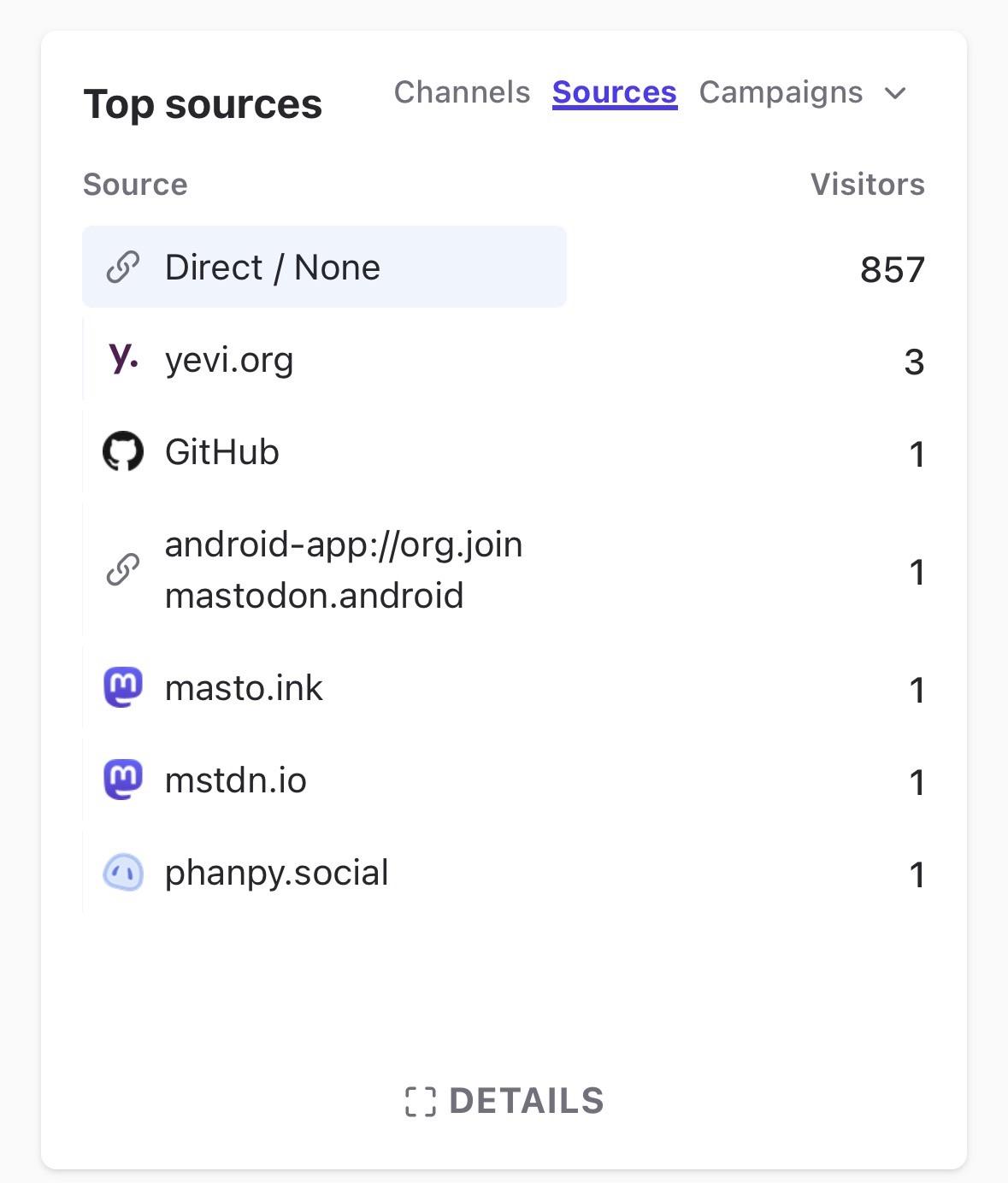Open the full DETAILS view
Viewport: 1008px width, 1183px height.
pyautogui.click(x=525, y=1102)
